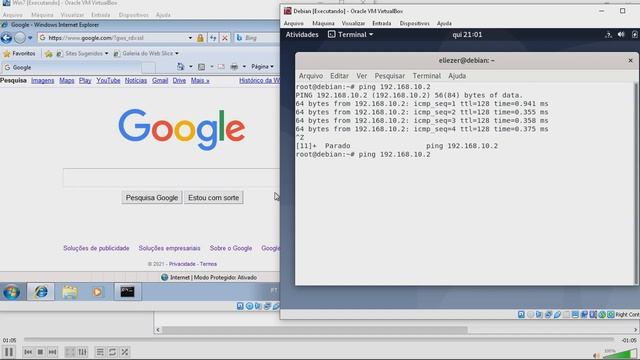Open Máquina menu of Debian VirtualBox window
This screenshot has width=640, height=360.
(323, 24)
